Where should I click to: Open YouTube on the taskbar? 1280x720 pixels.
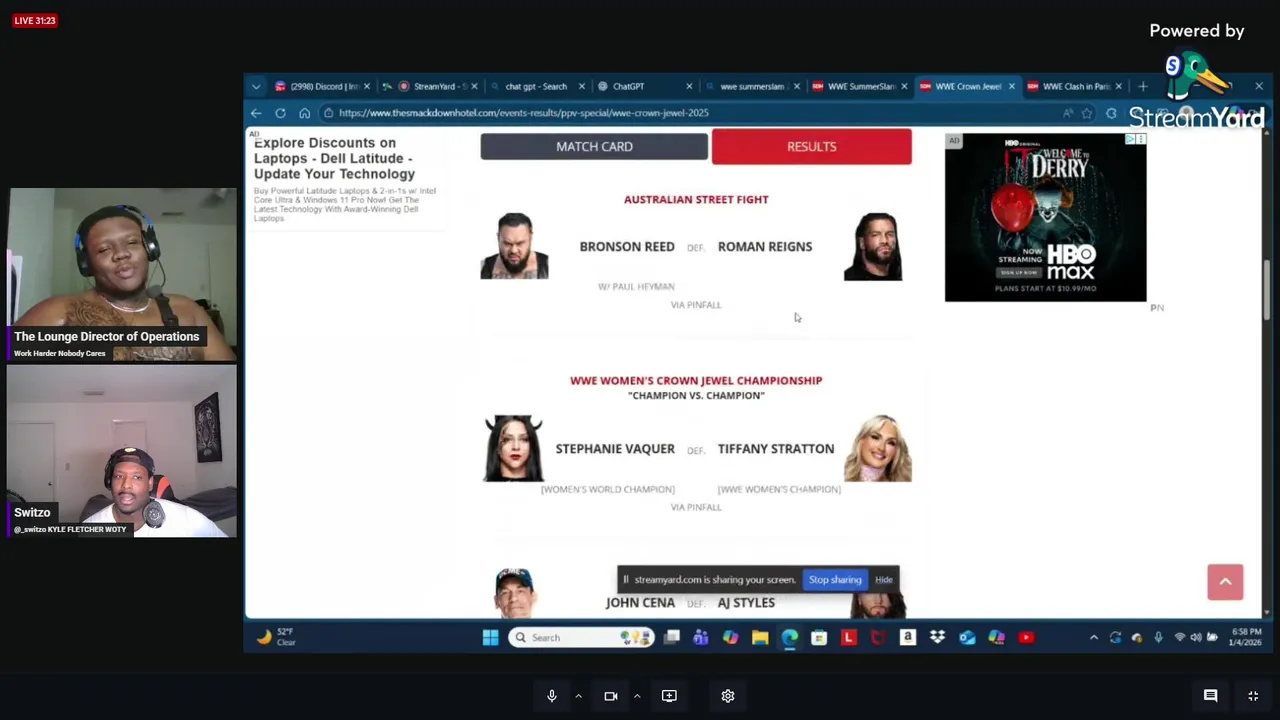[1026, 638]
